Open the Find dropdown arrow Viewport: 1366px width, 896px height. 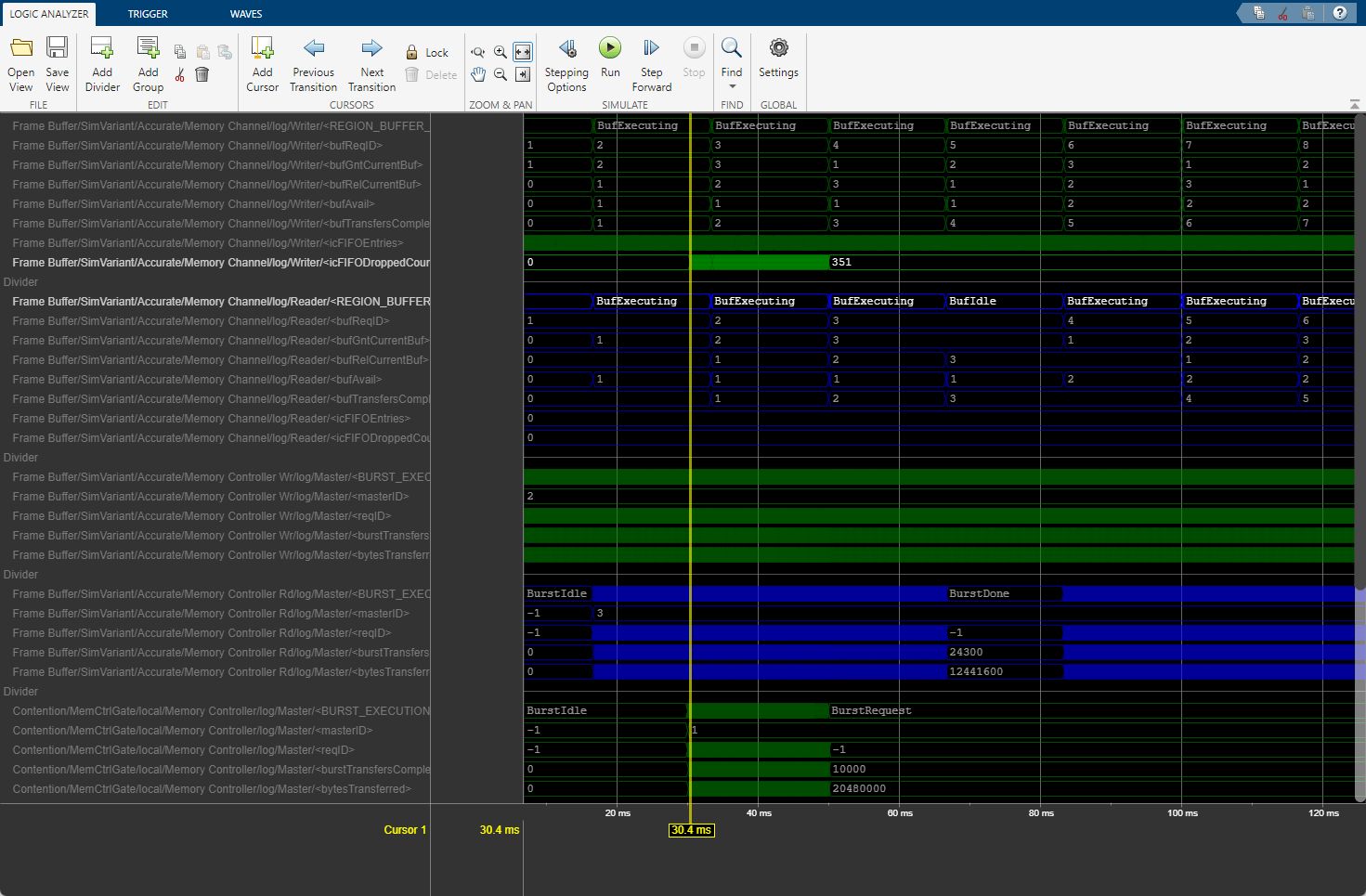pyautogui.click(x=732, y=86)
